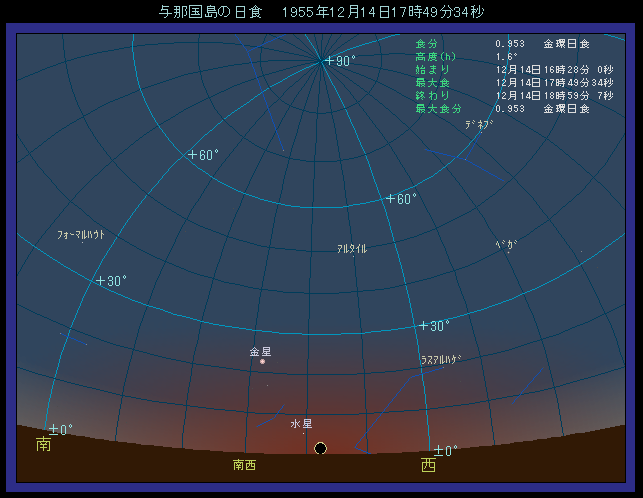Select the デネブ star label
The image size is (643, 498).
[x=479, y=125]
